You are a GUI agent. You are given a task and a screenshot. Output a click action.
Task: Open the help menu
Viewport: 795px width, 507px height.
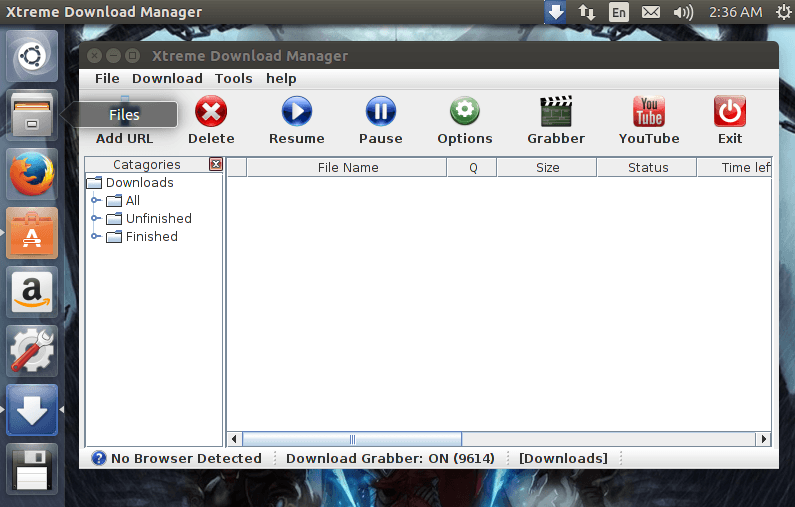[281, 79]
